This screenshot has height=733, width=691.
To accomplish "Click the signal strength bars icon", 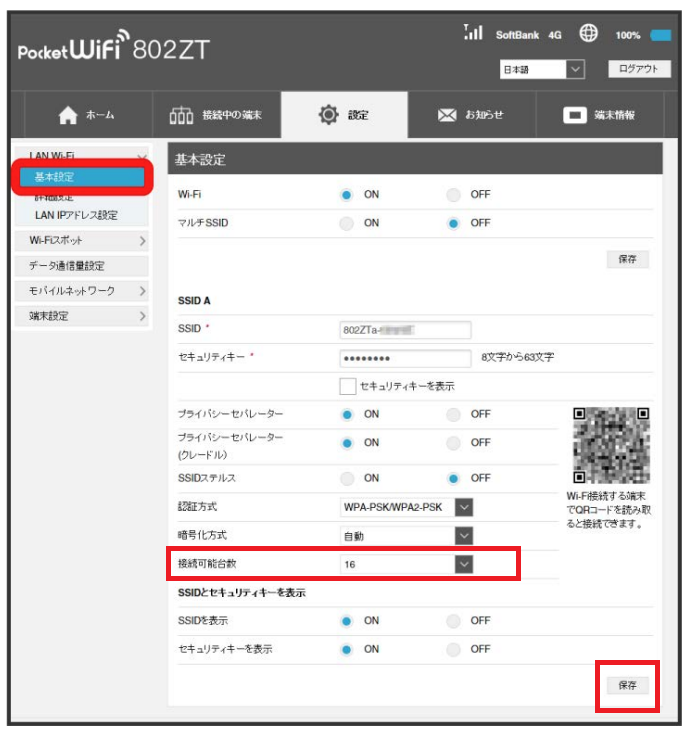I will [x=473, y=32].
